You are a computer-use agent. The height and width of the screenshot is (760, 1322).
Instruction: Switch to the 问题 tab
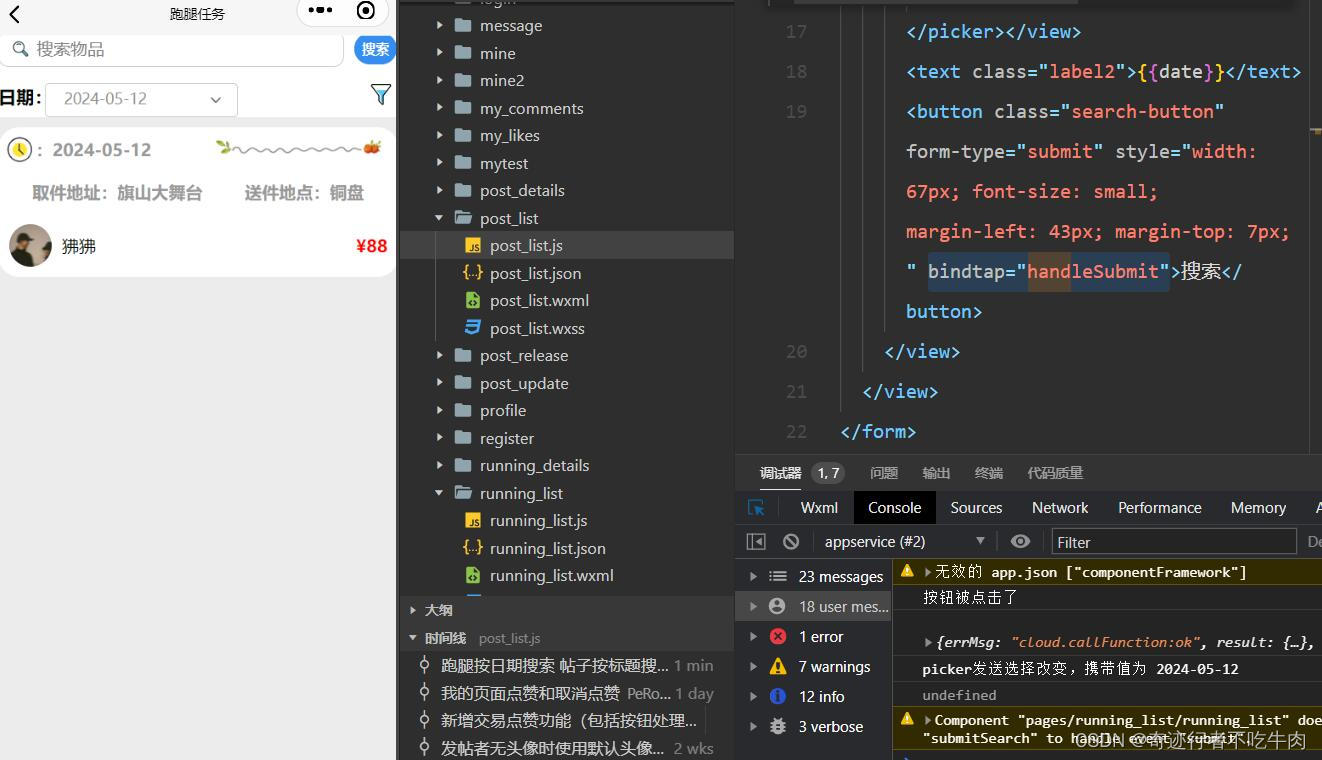884,473
